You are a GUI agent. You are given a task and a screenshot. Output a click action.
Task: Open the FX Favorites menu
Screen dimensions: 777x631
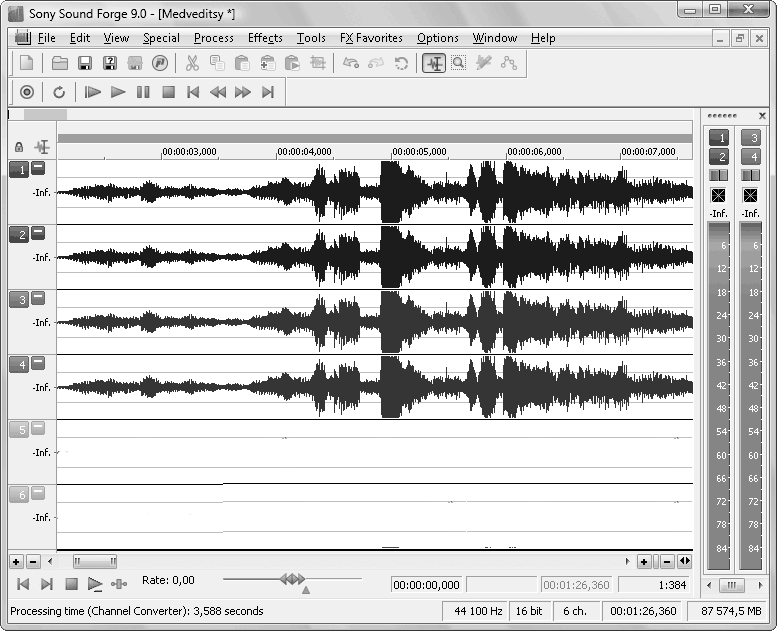[x=371, y=38]
